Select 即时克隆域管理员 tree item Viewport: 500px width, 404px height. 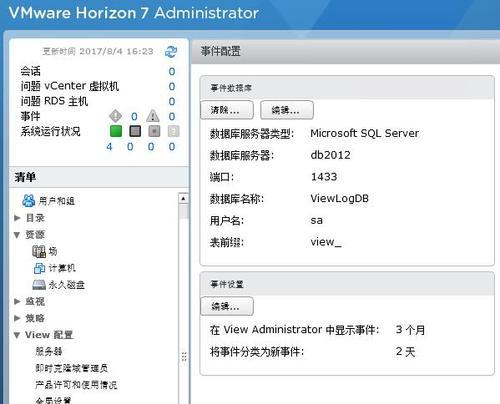pos(72,368)
